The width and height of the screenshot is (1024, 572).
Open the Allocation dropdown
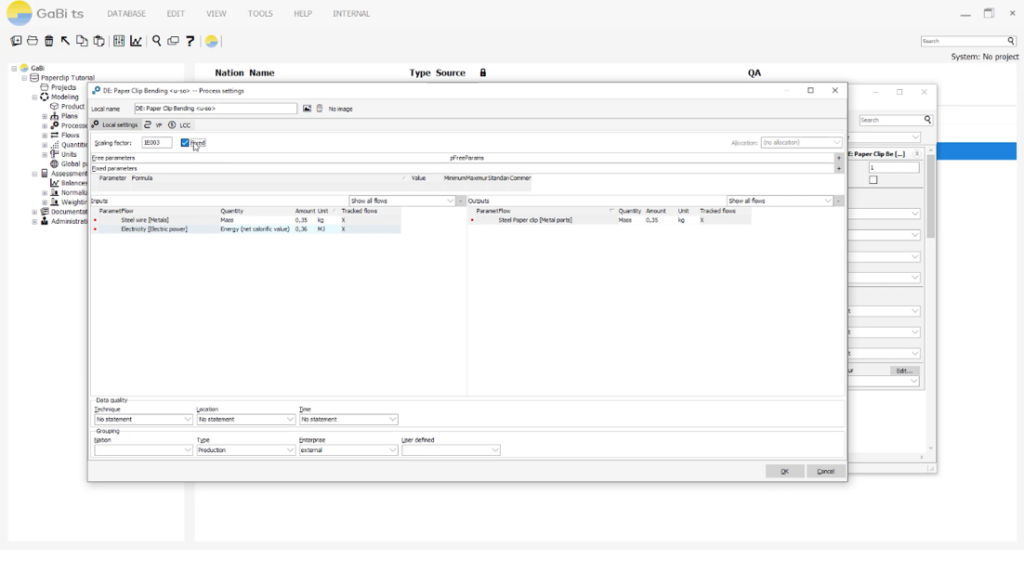pyautogui.click(x=801, y=142)
